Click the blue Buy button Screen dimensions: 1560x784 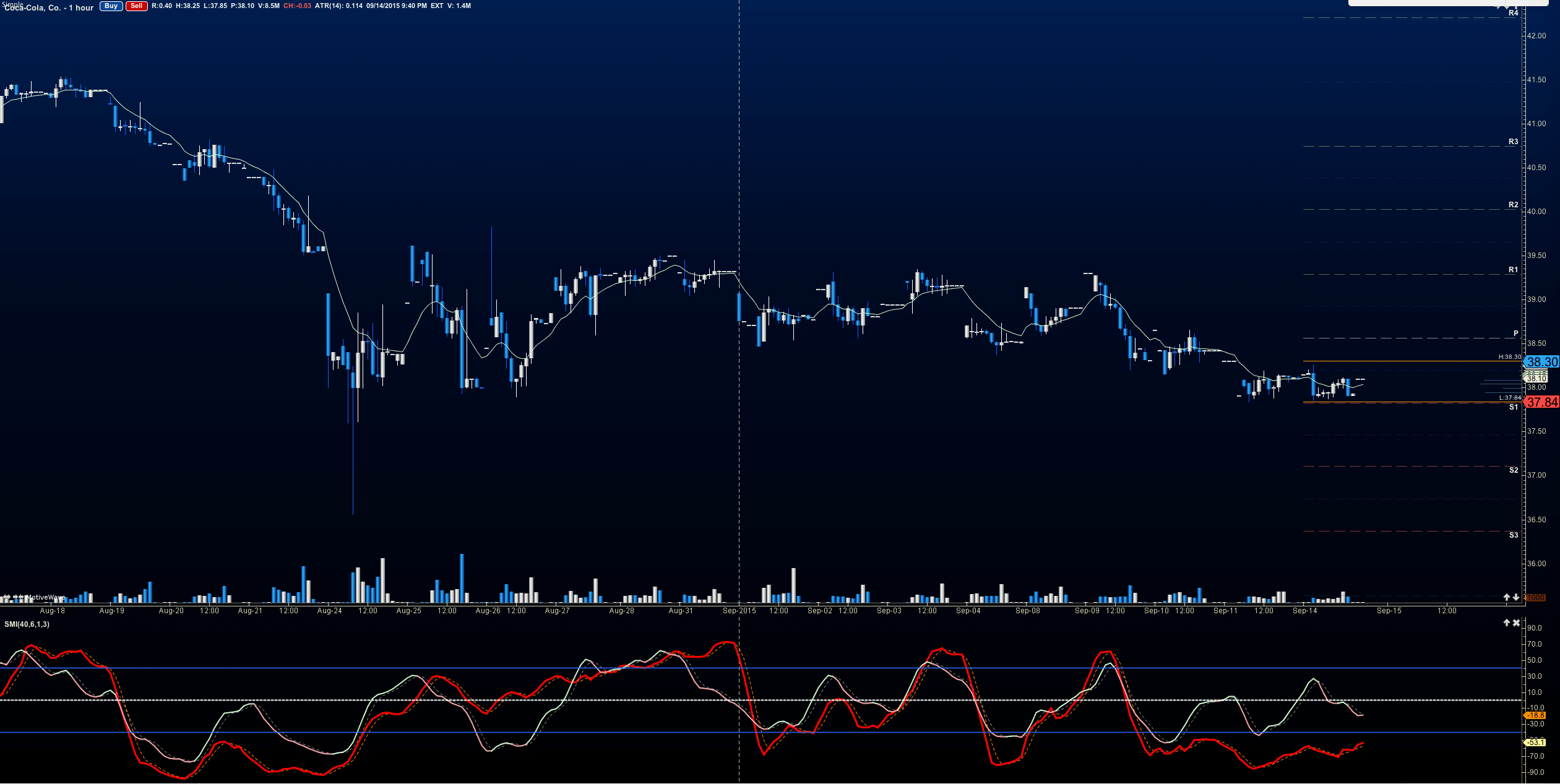click(111, 6)
